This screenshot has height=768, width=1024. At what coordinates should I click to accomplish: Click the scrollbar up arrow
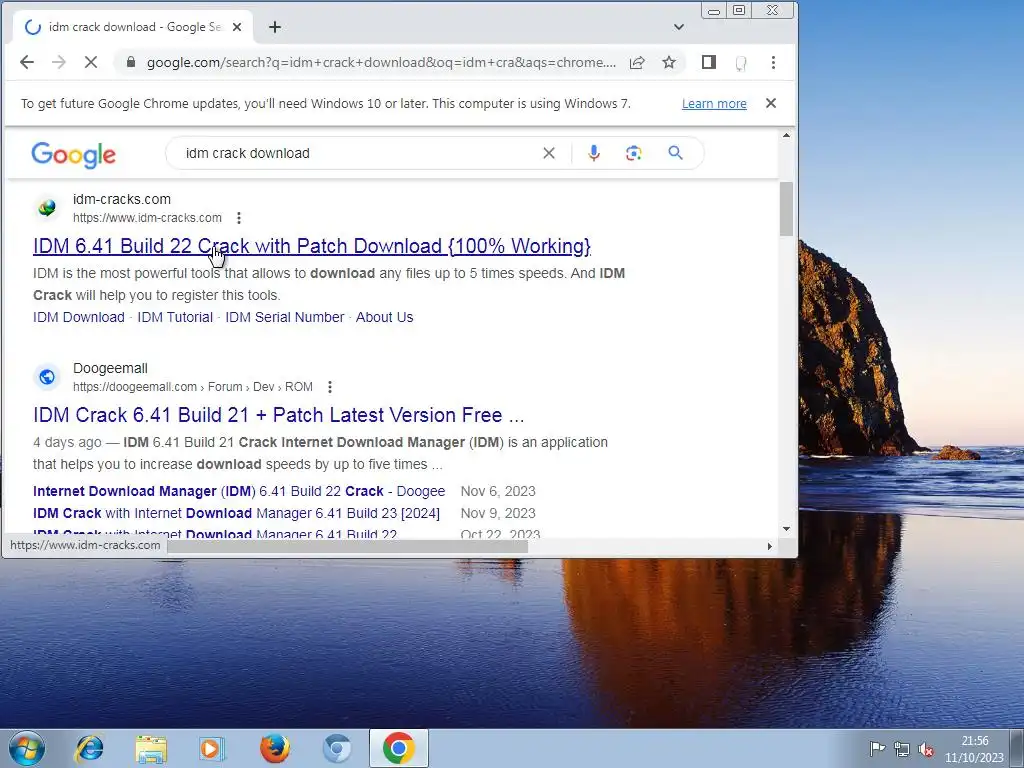tap(786, 135)
